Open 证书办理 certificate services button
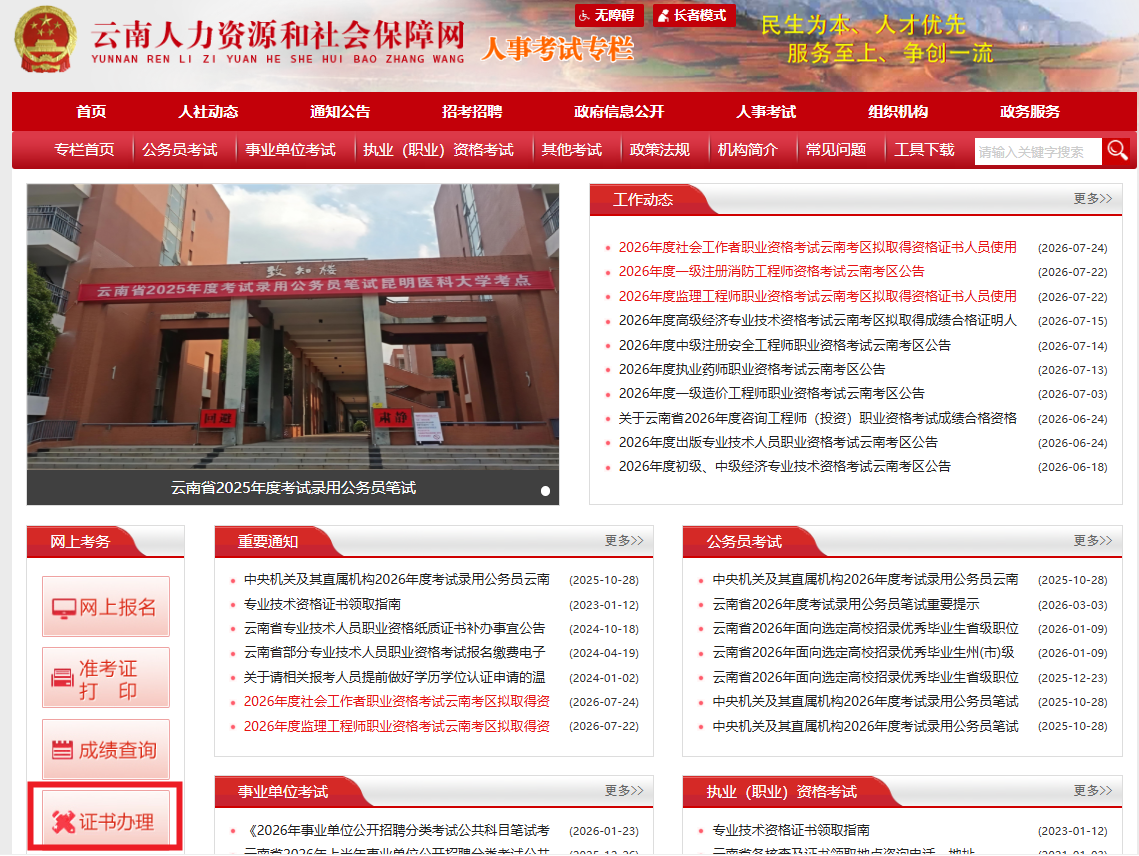This screenshot has width=1139, height=856. click(105, 820)
